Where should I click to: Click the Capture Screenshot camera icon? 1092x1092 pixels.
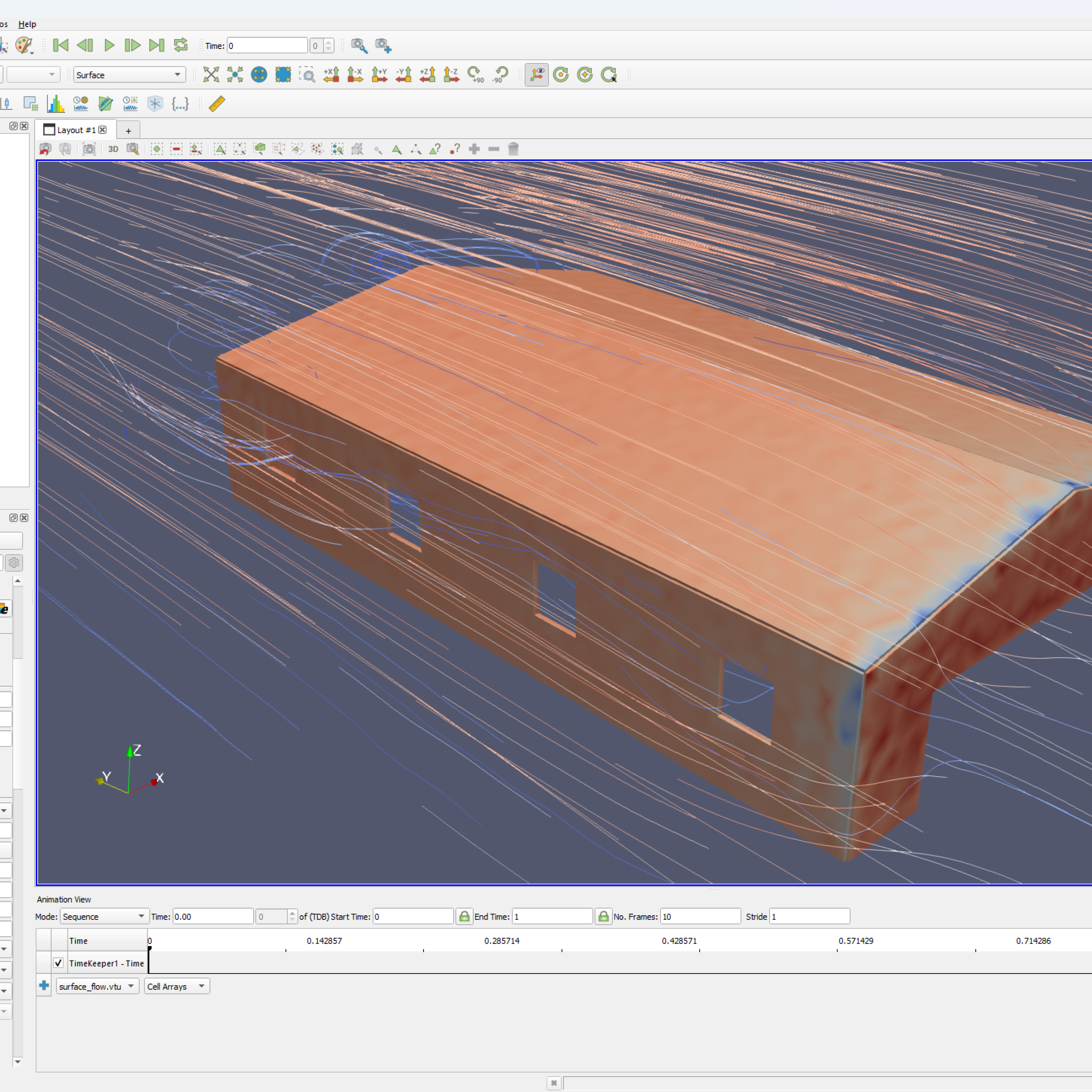[x=89, y=149]
